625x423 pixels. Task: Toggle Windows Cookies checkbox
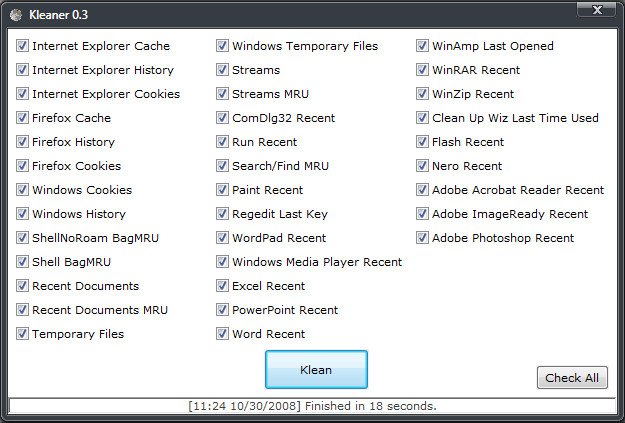tap(22, 189)
